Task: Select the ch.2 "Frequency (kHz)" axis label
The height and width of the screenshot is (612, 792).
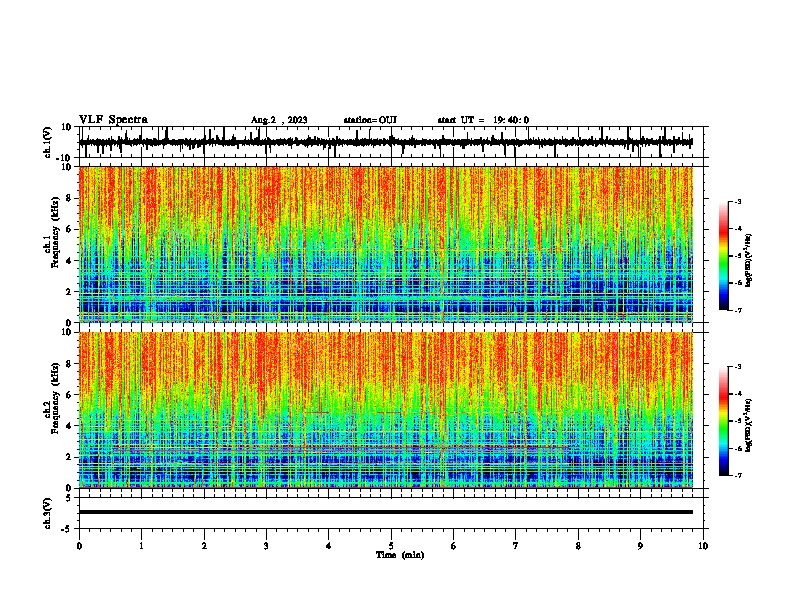Action: (56, 398)
